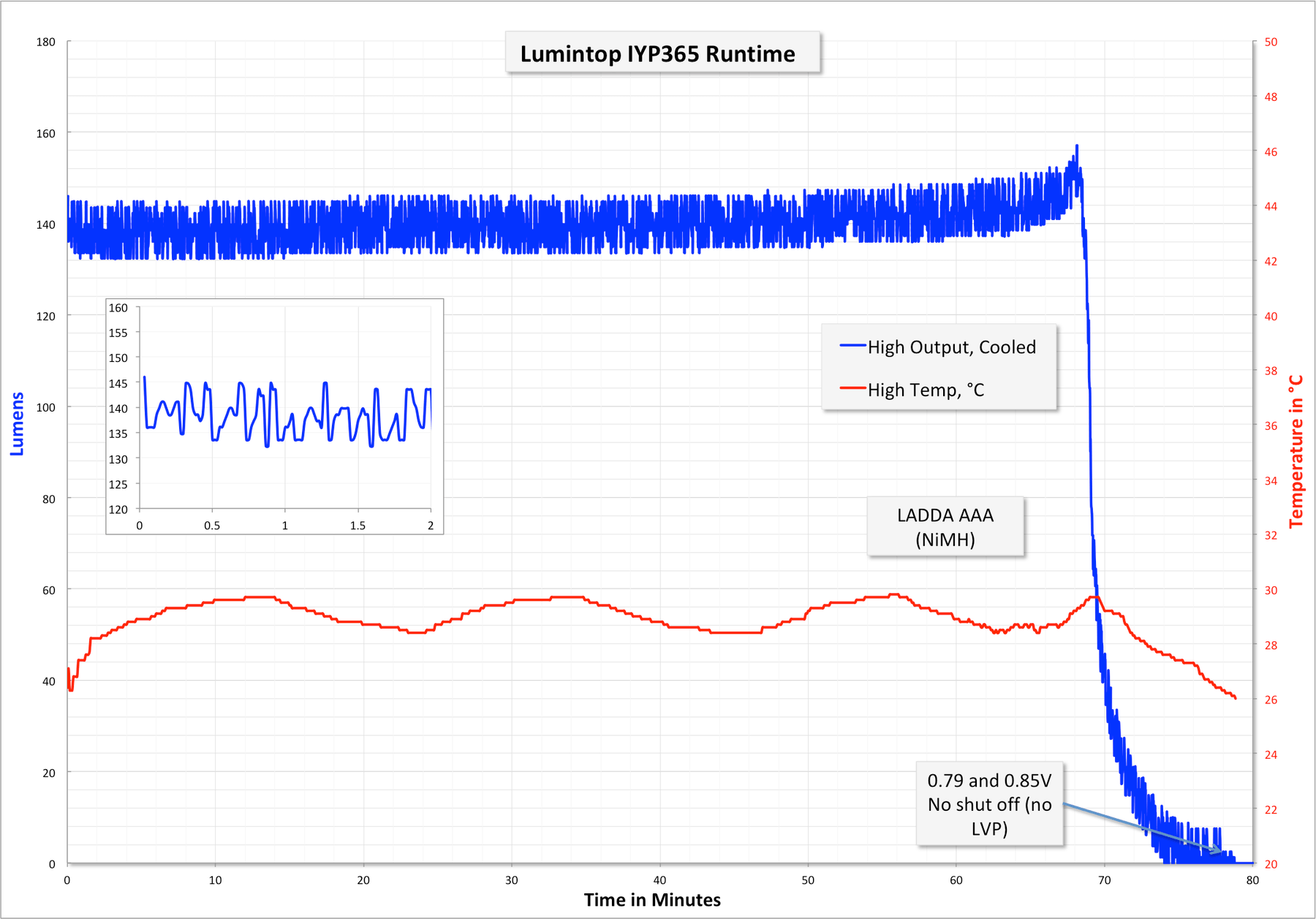Click the arrowhead tip of the annotation arrow
The height and width of the screenshot is (919, 1316).
[1220, 852]
